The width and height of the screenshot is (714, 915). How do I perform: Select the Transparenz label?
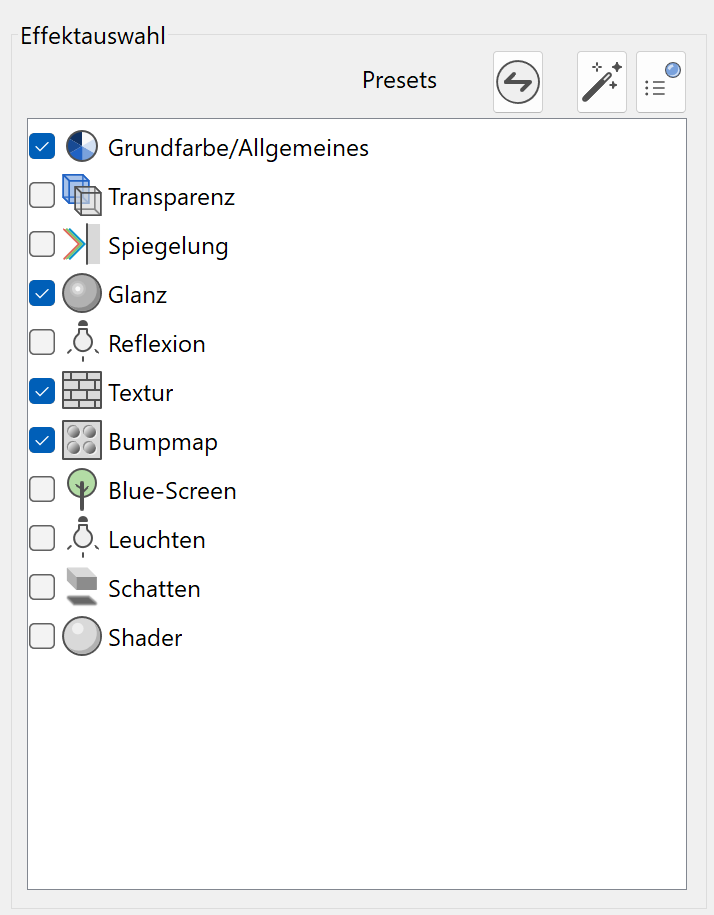[172, 197]
